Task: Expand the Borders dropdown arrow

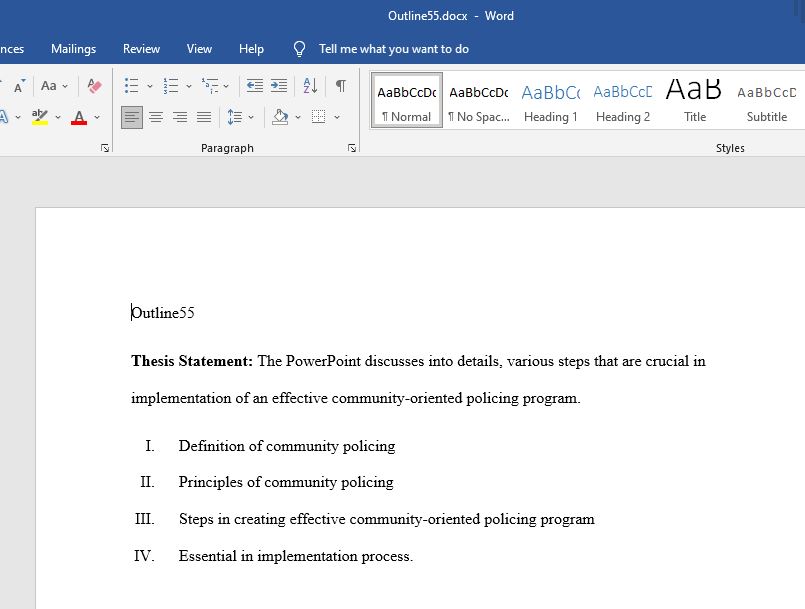Action: coord(337,118)
